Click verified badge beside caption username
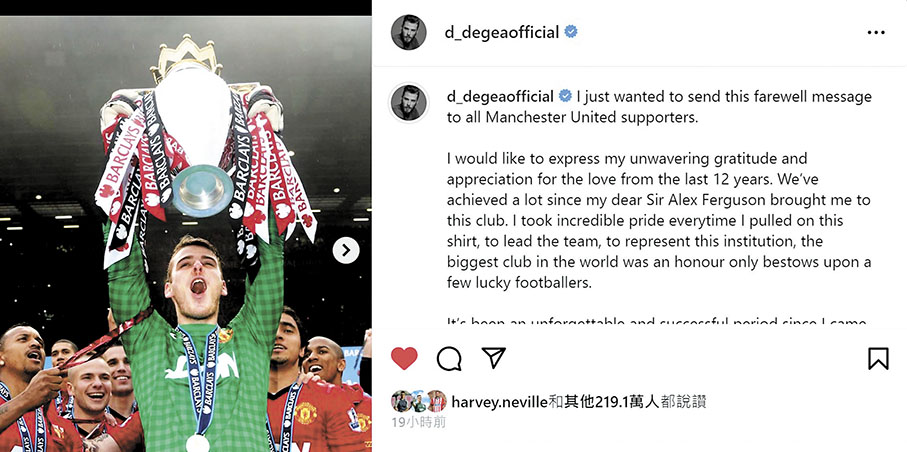The image size is (907, 452). coord(565,96)
